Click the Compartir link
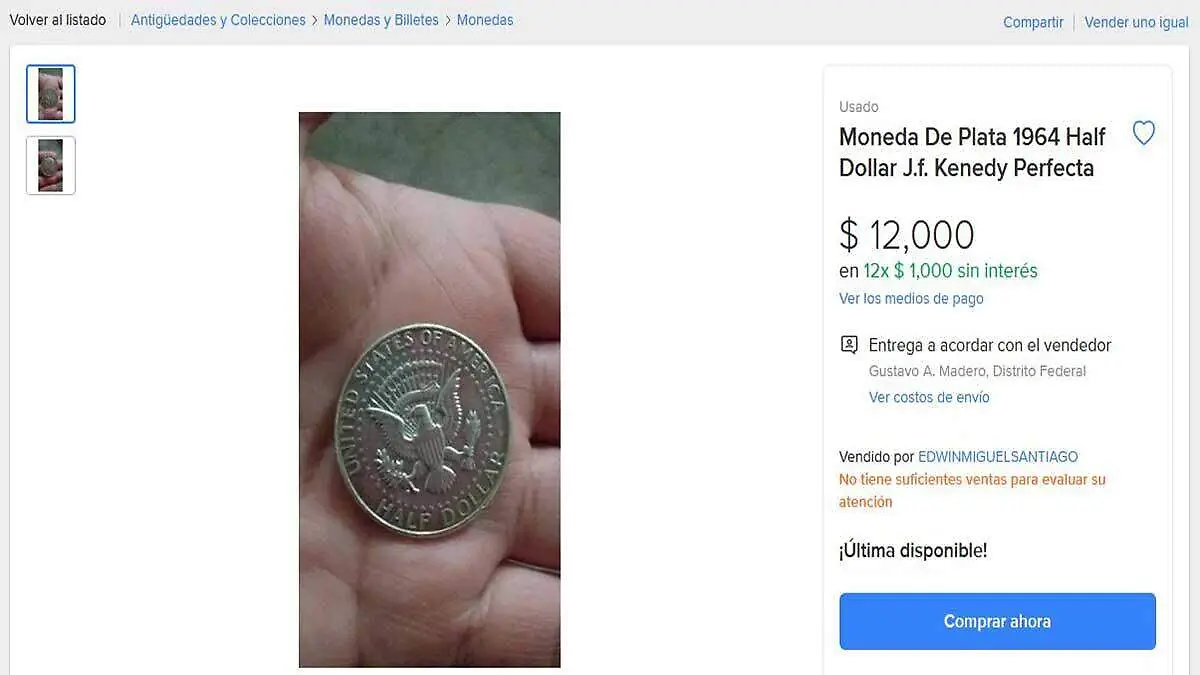This screenshot has height=675, width=1200. pos(1033,22)
